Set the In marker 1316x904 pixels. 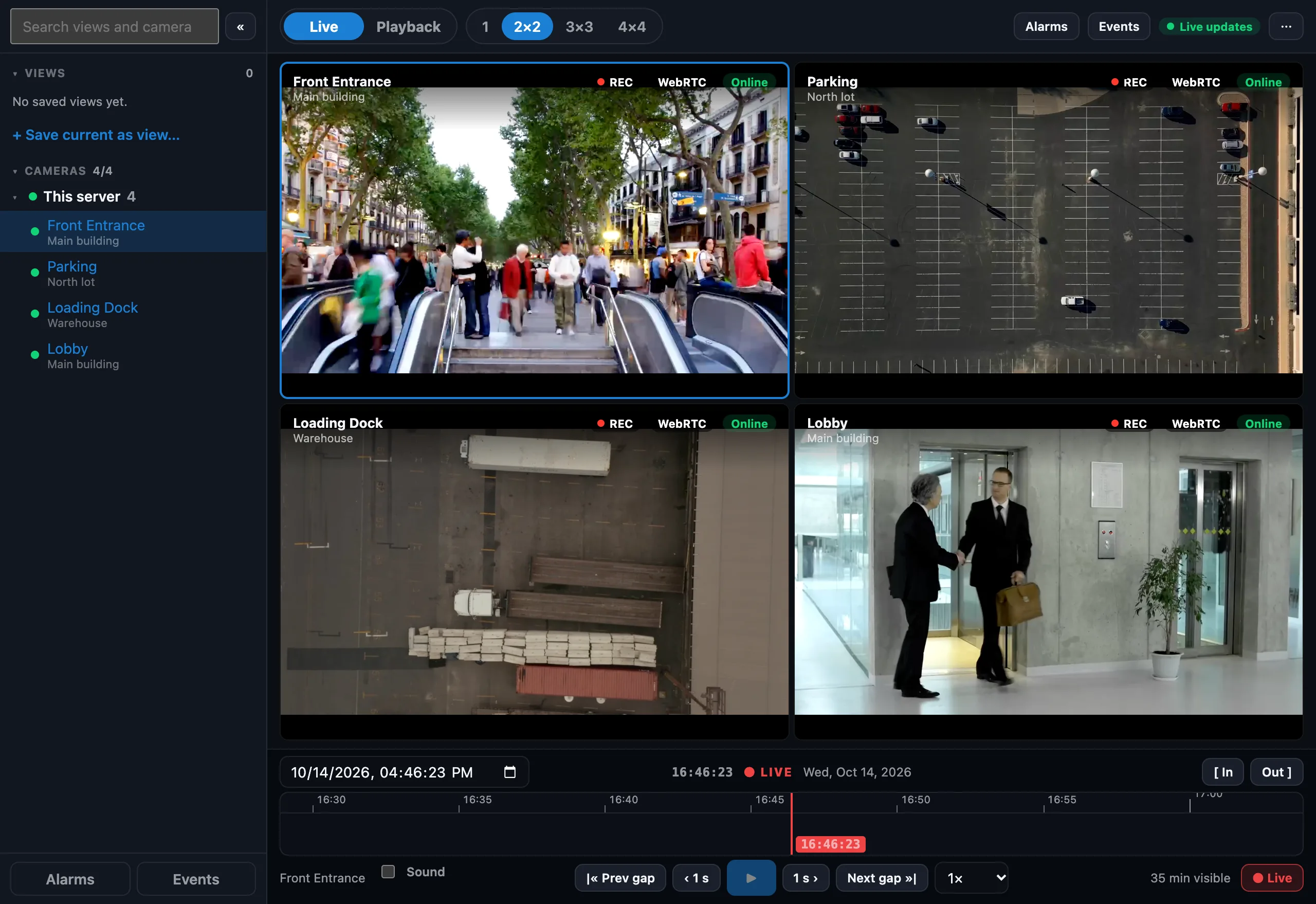pos(1222,772)
